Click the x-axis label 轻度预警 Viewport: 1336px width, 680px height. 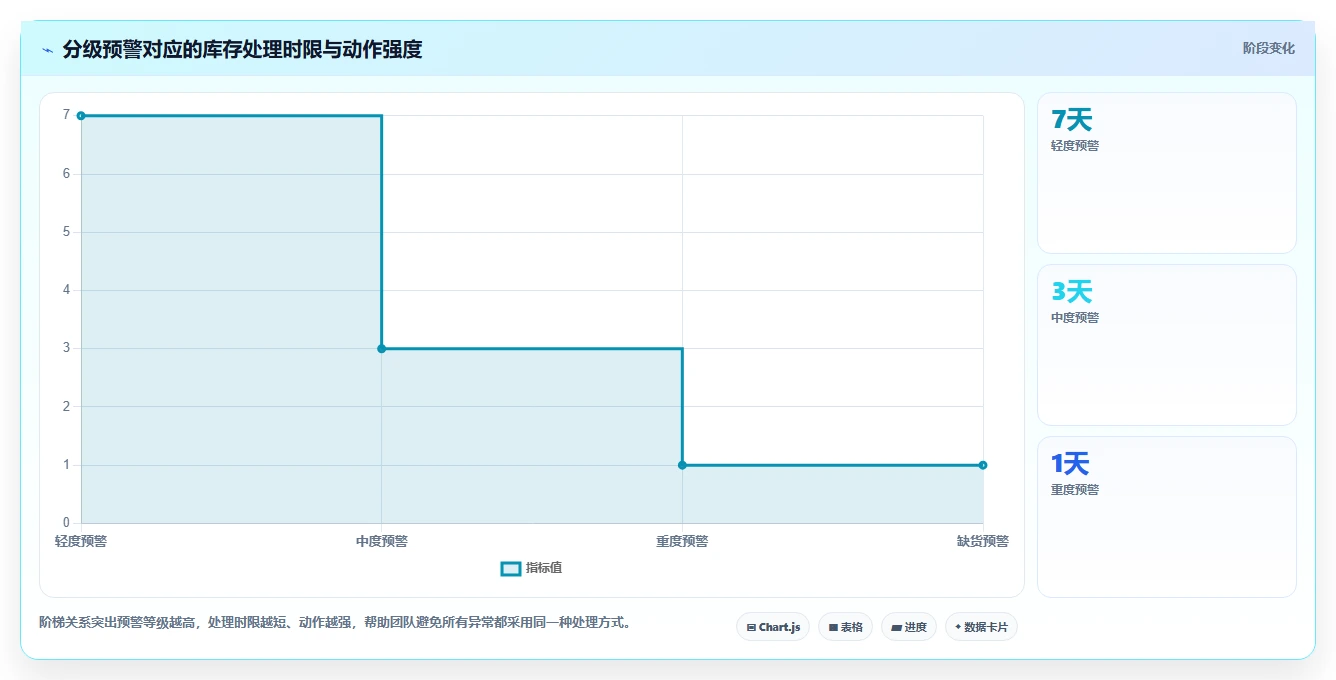tap(81, 541)
